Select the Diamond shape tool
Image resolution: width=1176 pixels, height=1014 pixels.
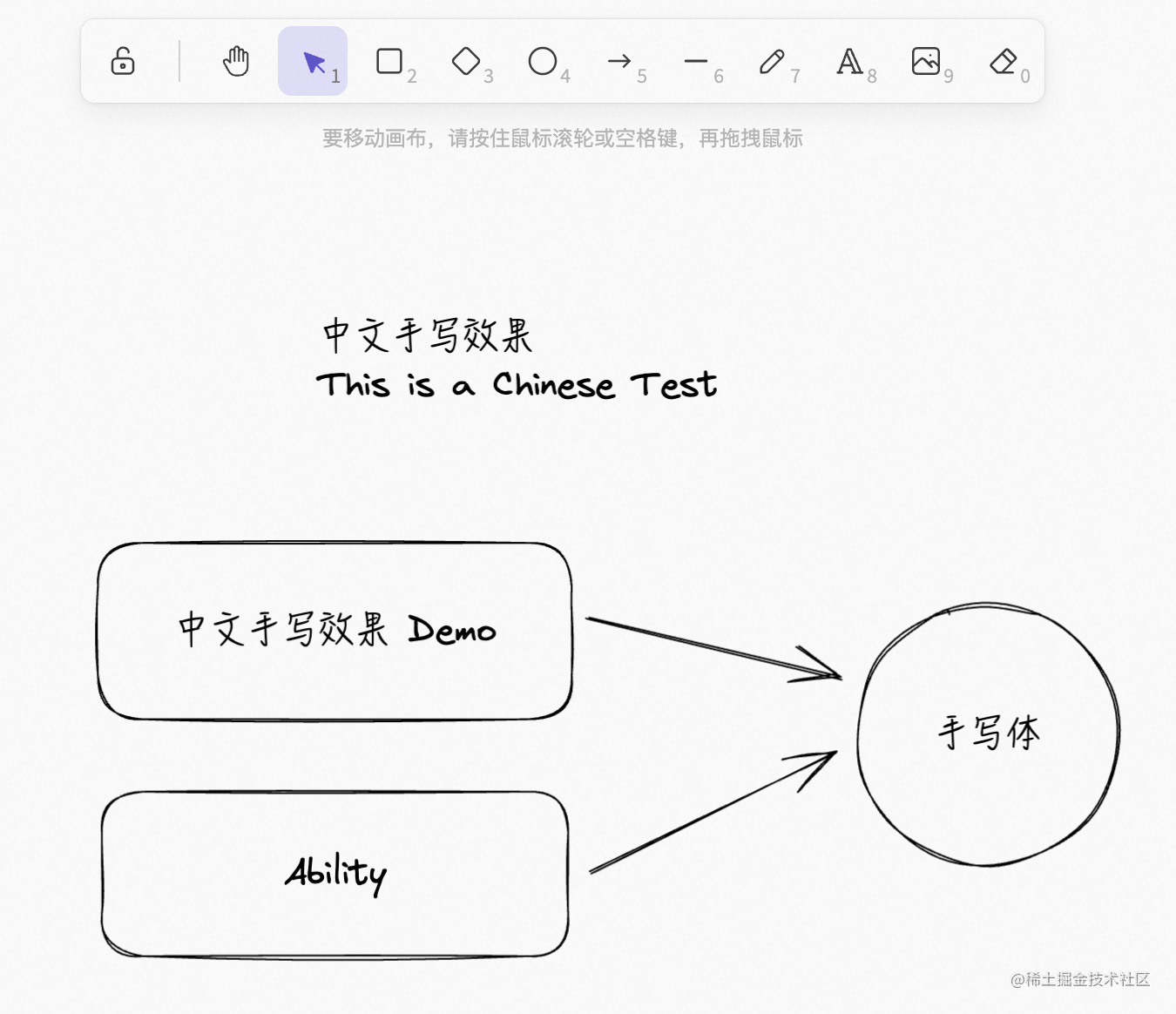[466, 61]
